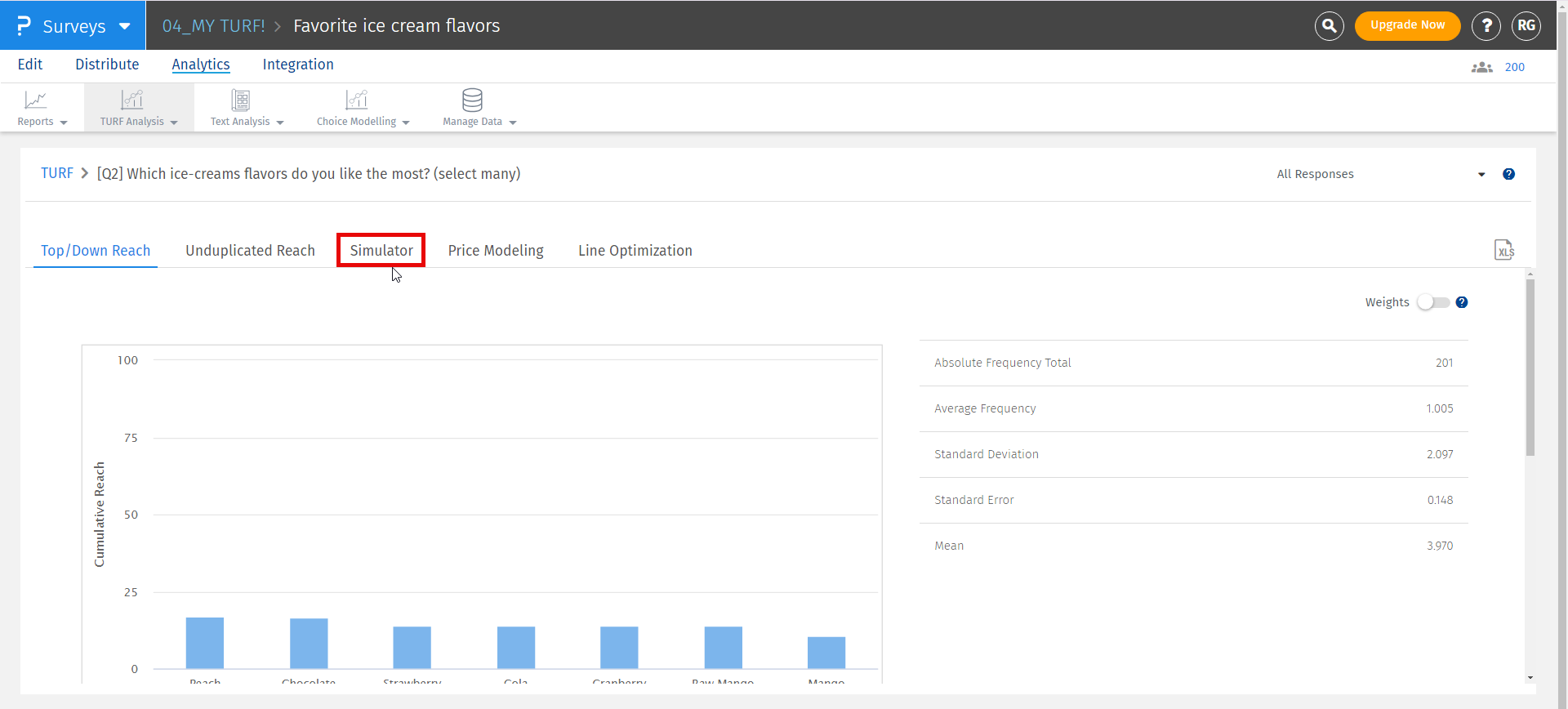Click the Choice Modelling icon
The image size is (1568, 709).
[x=356, y=100]
